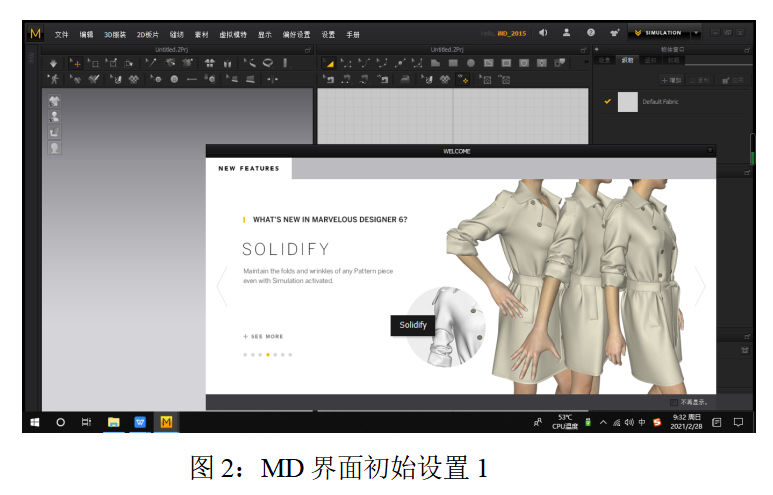
Task: Open File Explorer from the taskbar
Action: tap(114, 423)
